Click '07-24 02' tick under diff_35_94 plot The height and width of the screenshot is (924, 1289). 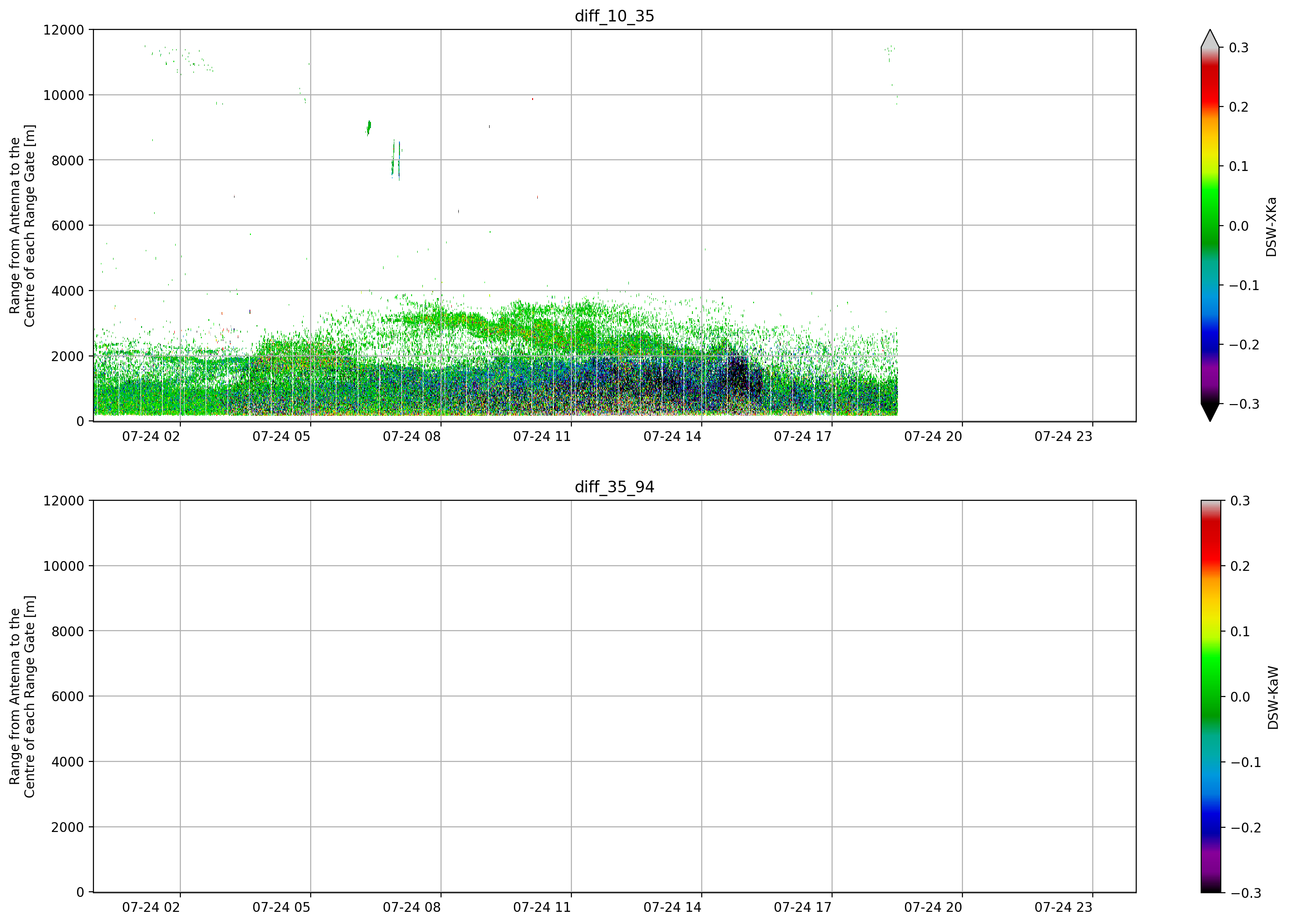point(151,908)
